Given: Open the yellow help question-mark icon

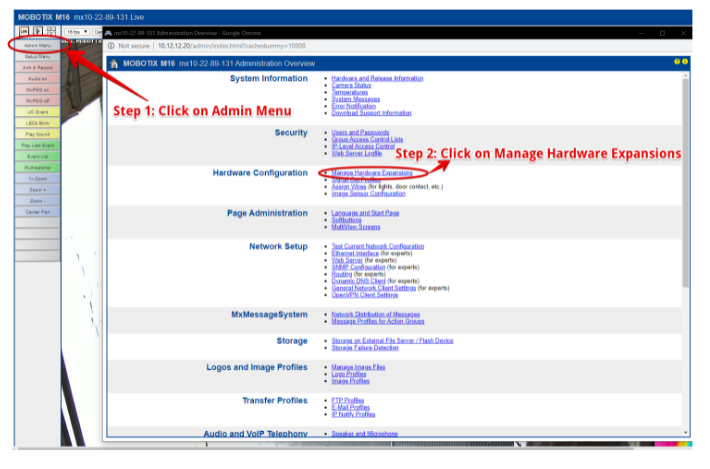Looking at the screenshot, I should coord(677,62).
